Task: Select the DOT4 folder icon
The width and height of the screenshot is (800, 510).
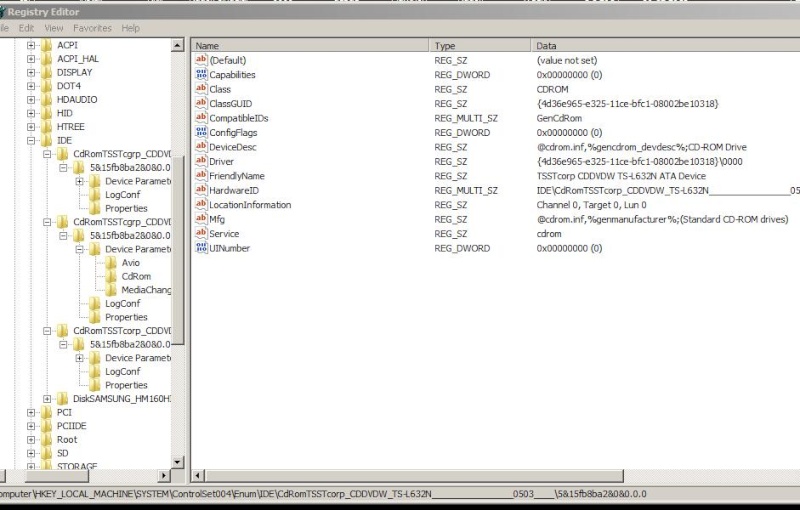Action: [x=46, y=86]
